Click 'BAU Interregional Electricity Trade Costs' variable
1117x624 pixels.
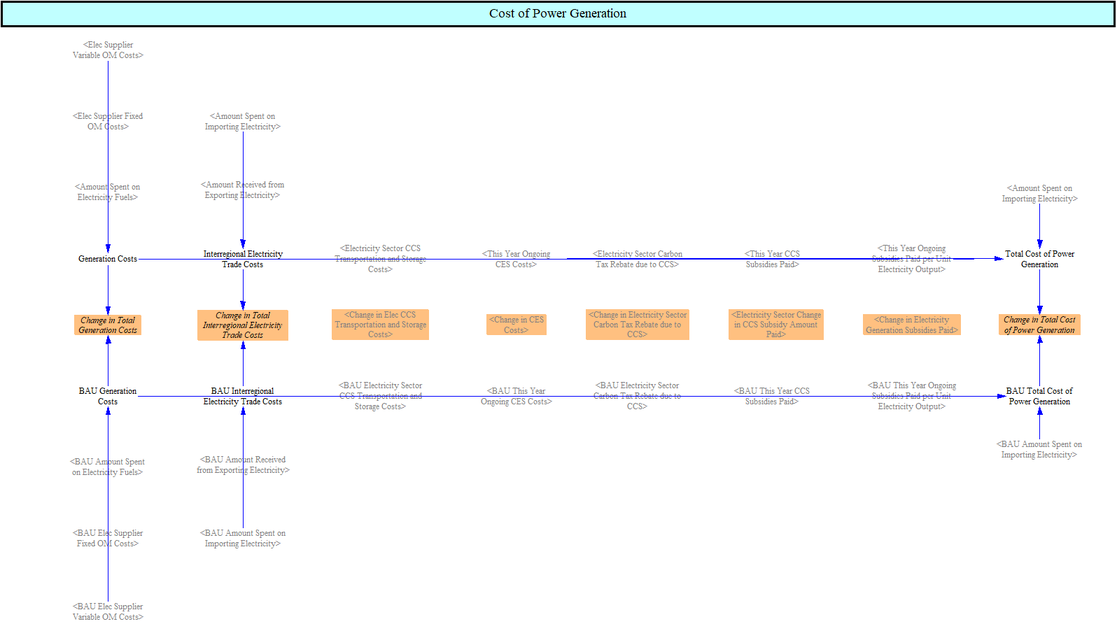tap(243, 397)
